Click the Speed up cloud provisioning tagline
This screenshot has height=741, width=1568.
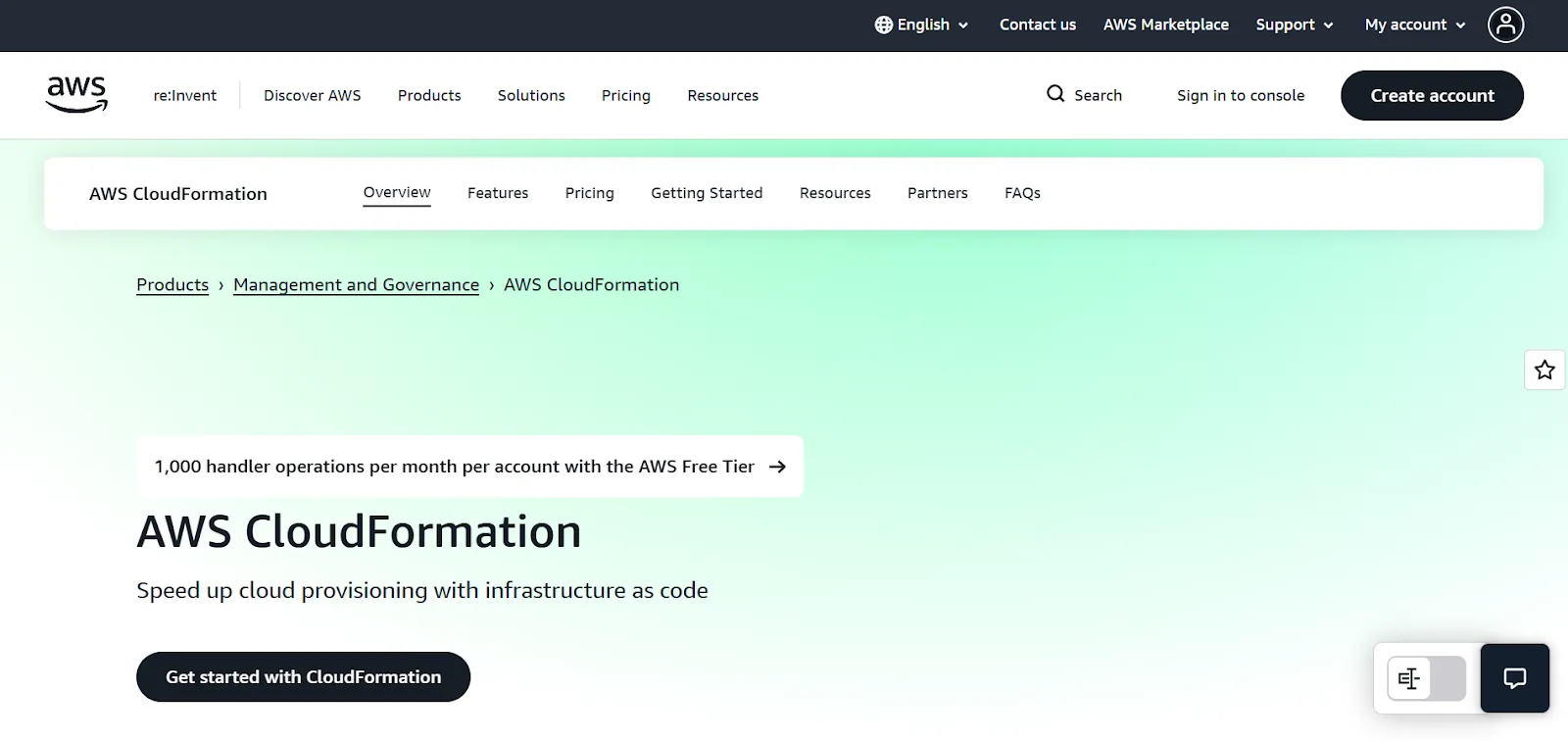point(422,591)
